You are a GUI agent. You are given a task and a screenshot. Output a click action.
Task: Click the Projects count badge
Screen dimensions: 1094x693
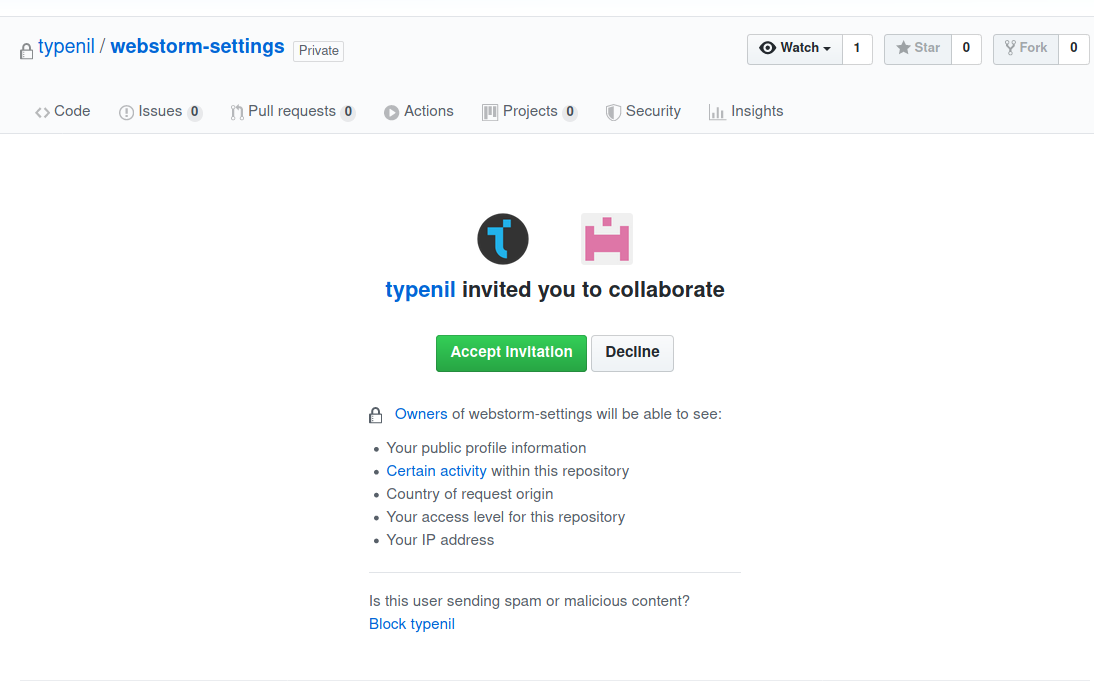pos(570,112)
